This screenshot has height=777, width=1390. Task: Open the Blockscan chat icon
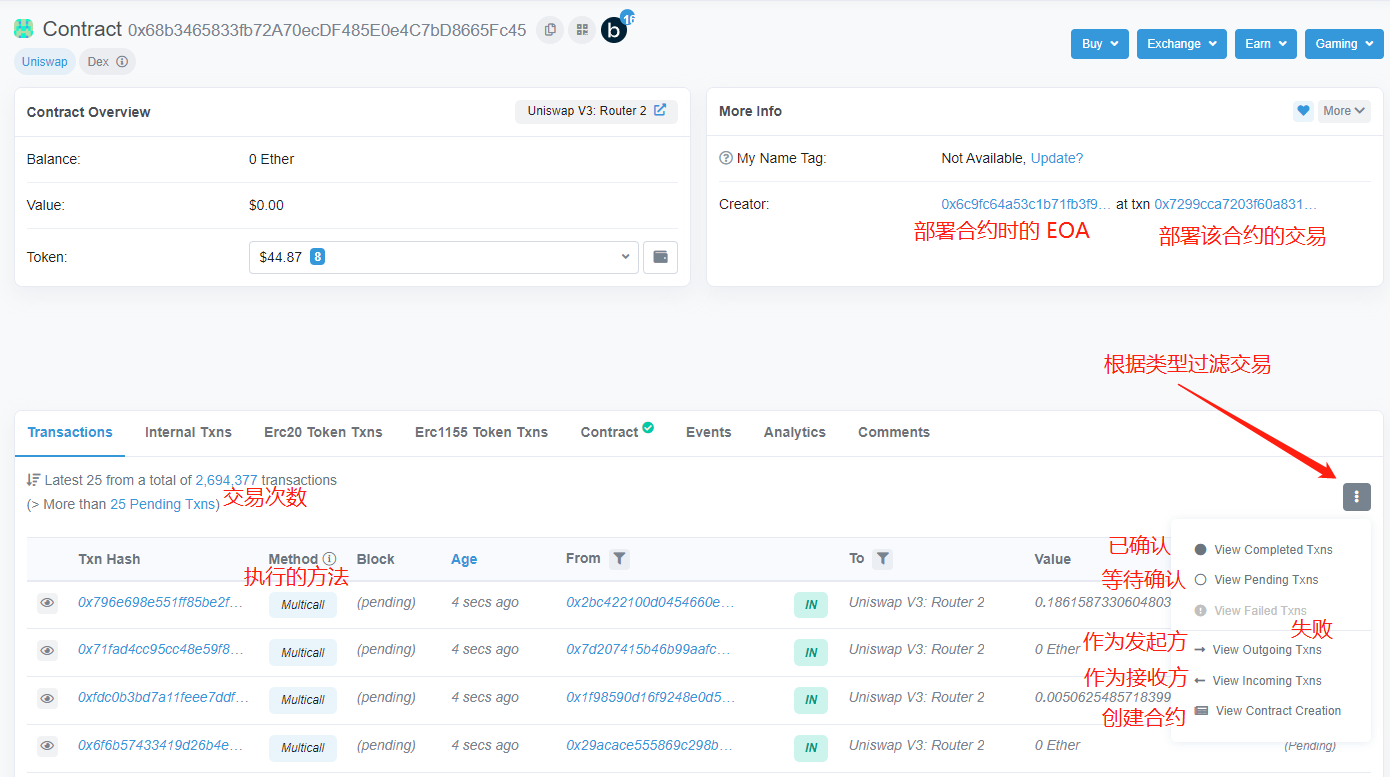pos(614,30)
